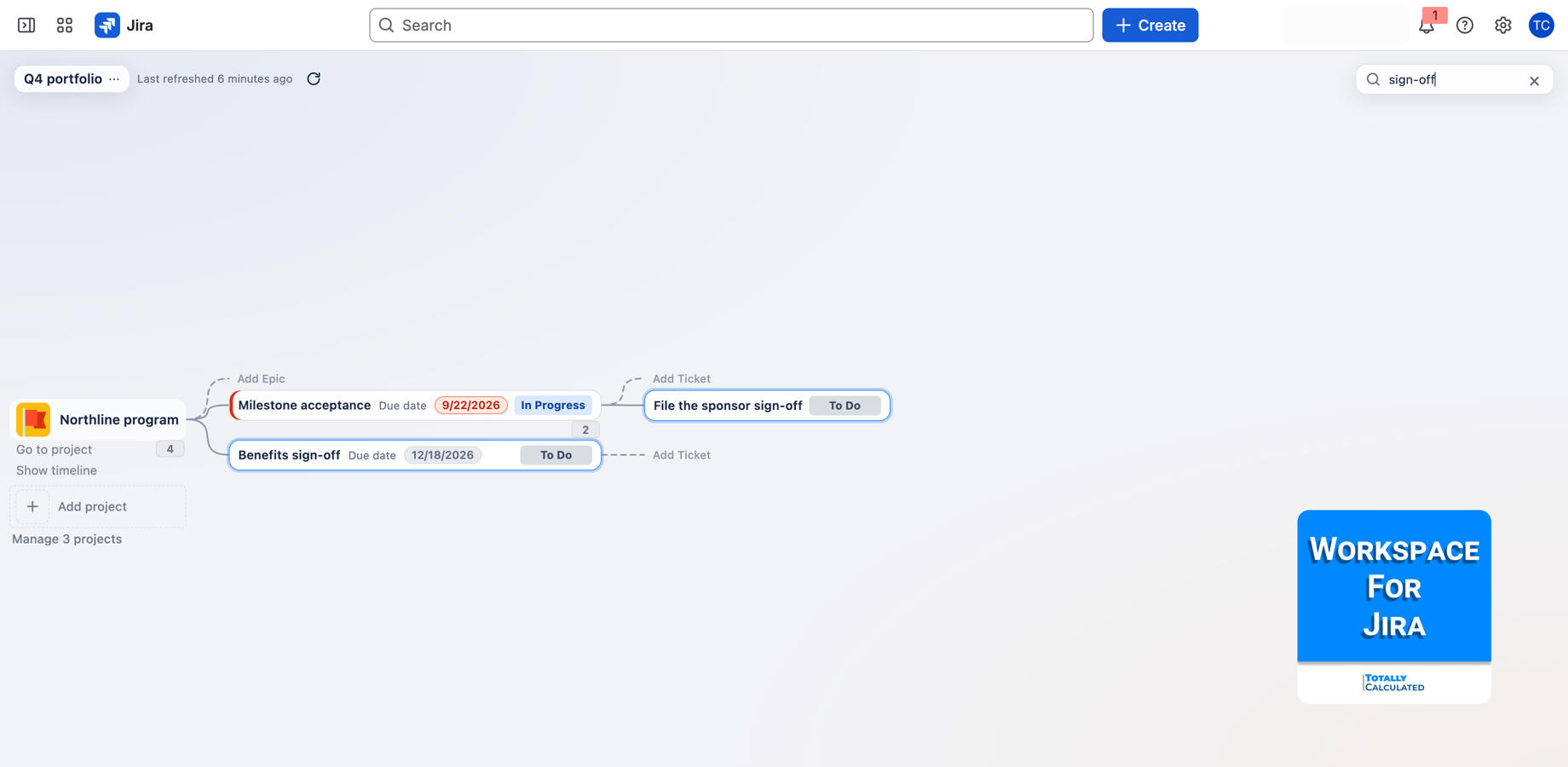Screen dimensions: 1568x767
Task: Change Benefits sign-off To Do status
Action: (x=556, y=455)
